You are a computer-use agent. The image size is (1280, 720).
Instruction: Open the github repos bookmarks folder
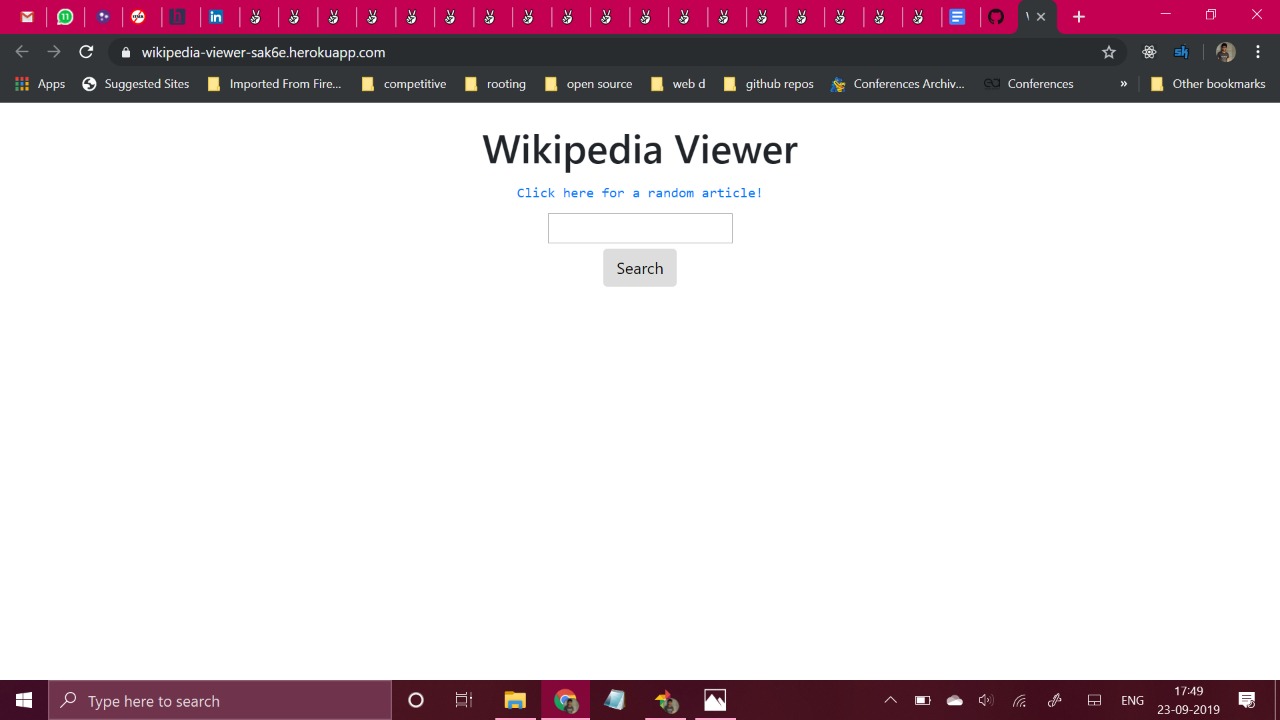[x=768, y=84]
